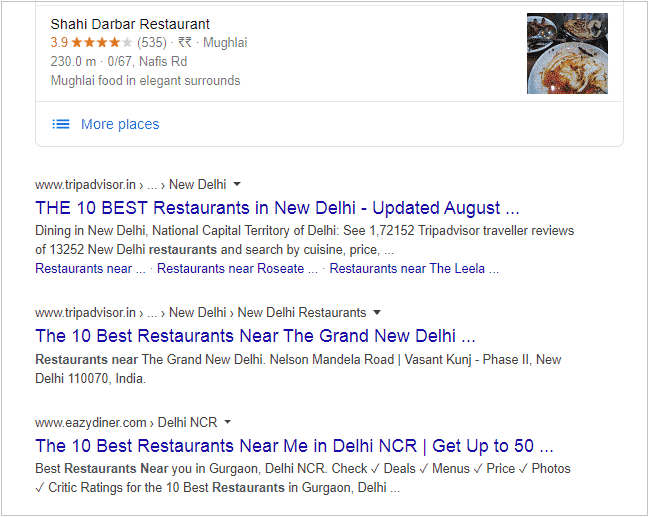Click the www.tripadvisor.in New Delhi breadcrumb URL

click(x=131, y=184)
